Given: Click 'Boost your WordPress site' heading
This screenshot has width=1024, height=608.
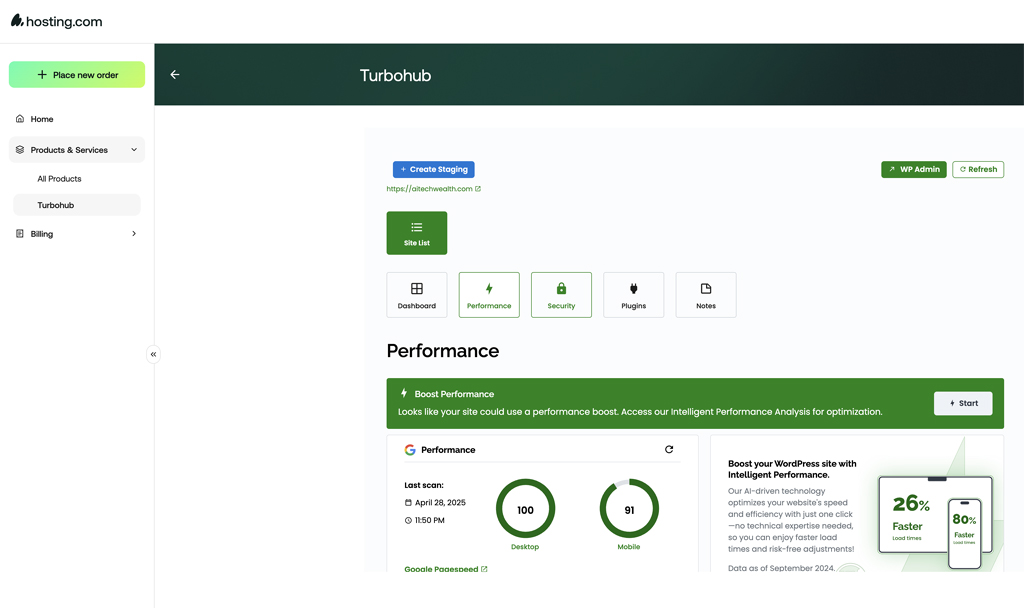Looking at the screenshot, I should point(792,469).
